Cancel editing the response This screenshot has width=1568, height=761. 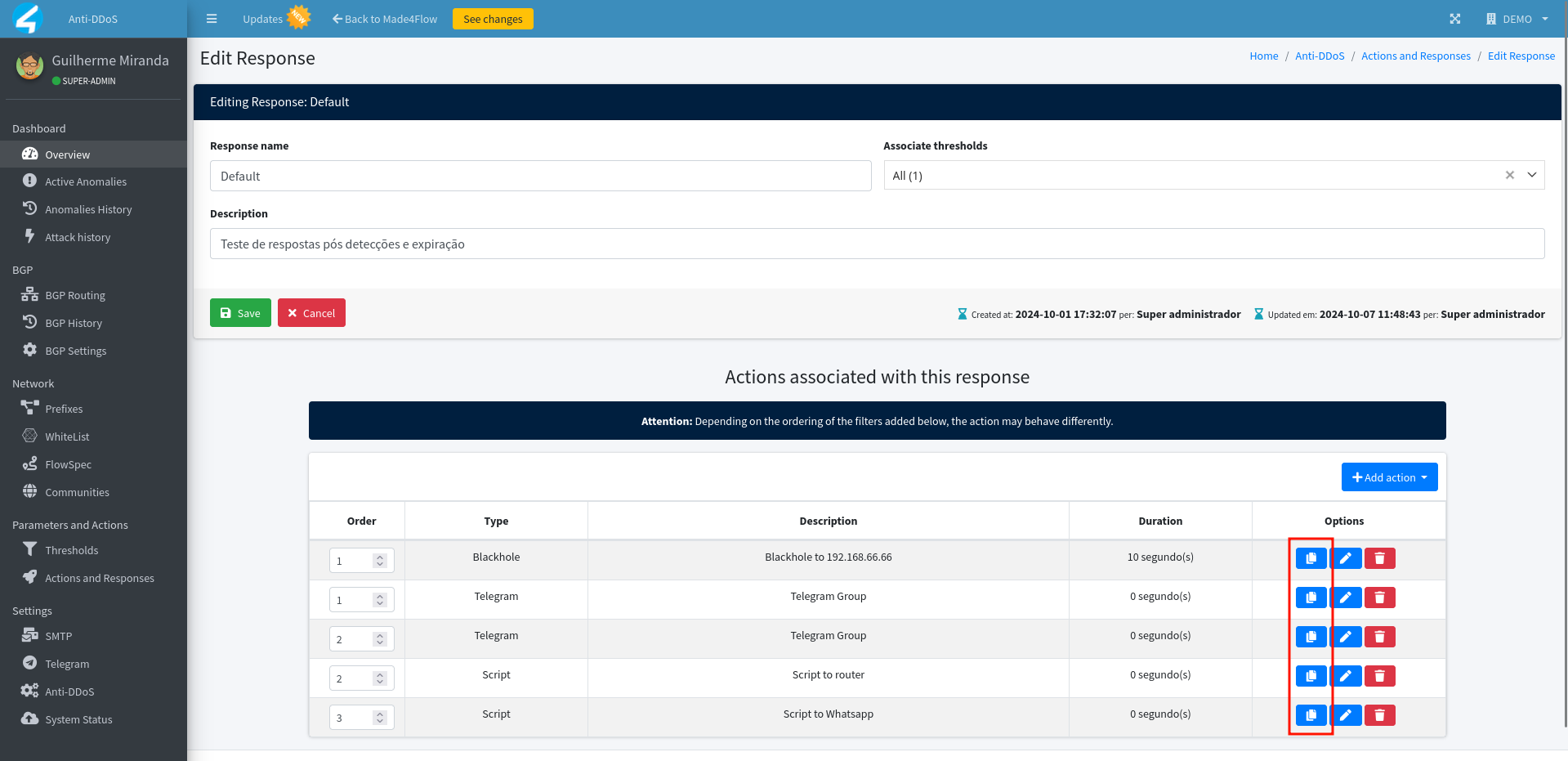tap(311, 313)
